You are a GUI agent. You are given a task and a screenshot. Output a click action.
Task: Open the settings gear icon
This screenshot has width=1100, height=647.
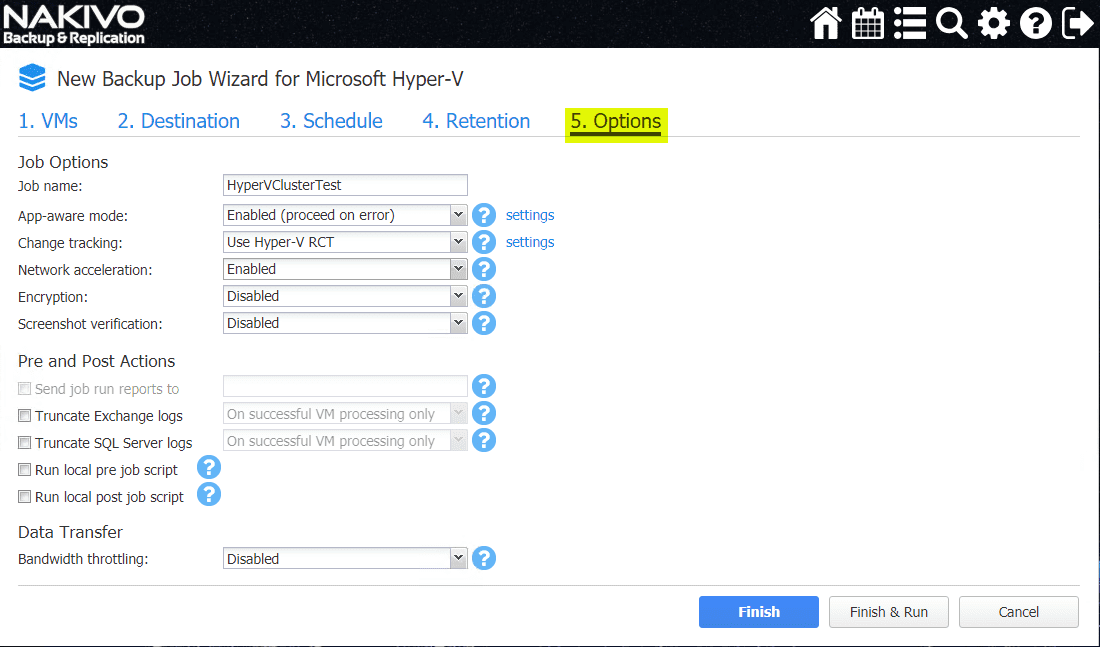click(994, 23)
